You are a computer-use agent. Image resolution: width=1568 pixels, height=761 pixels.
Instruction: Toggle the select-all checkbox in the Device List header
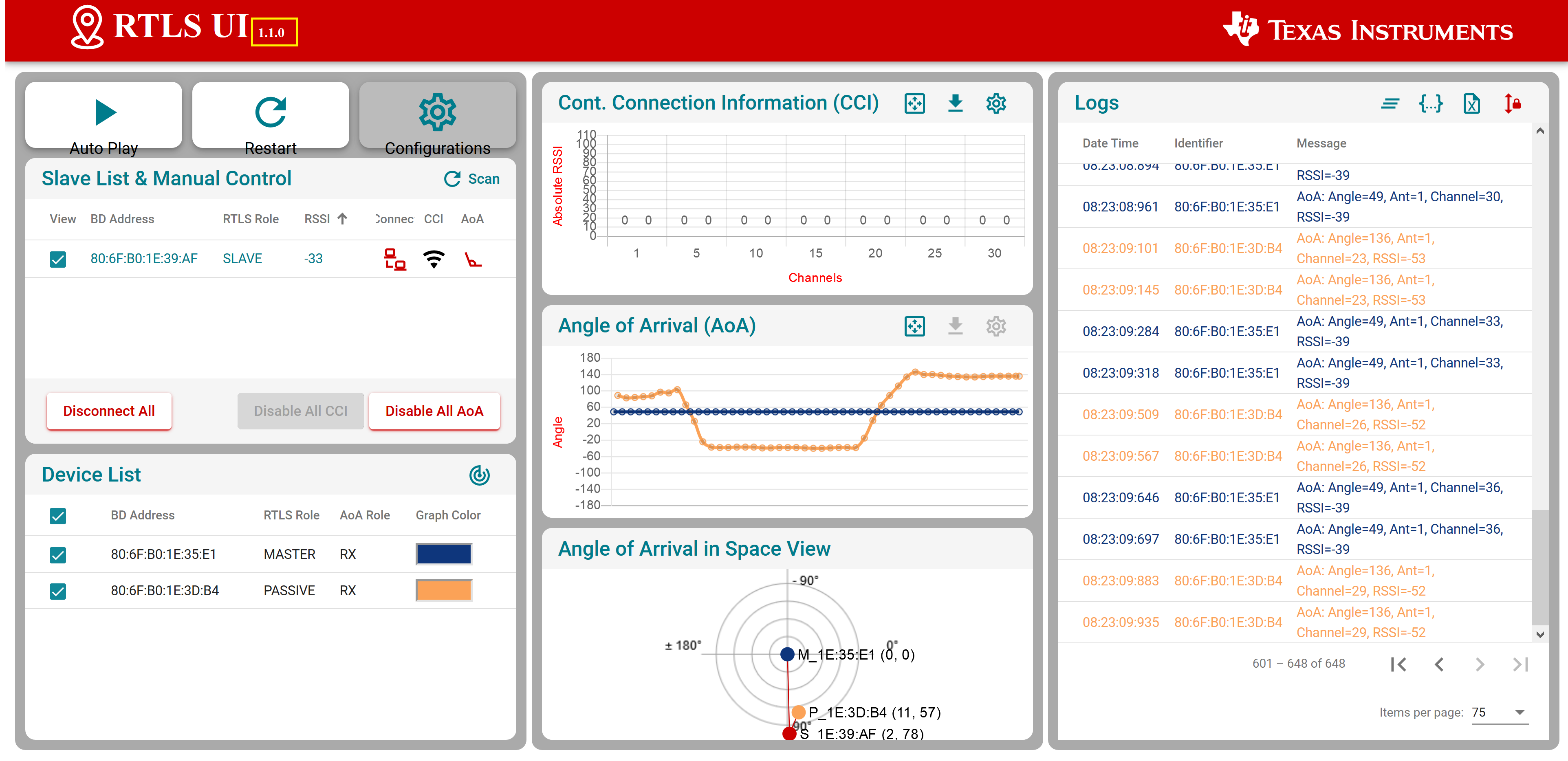58,516
